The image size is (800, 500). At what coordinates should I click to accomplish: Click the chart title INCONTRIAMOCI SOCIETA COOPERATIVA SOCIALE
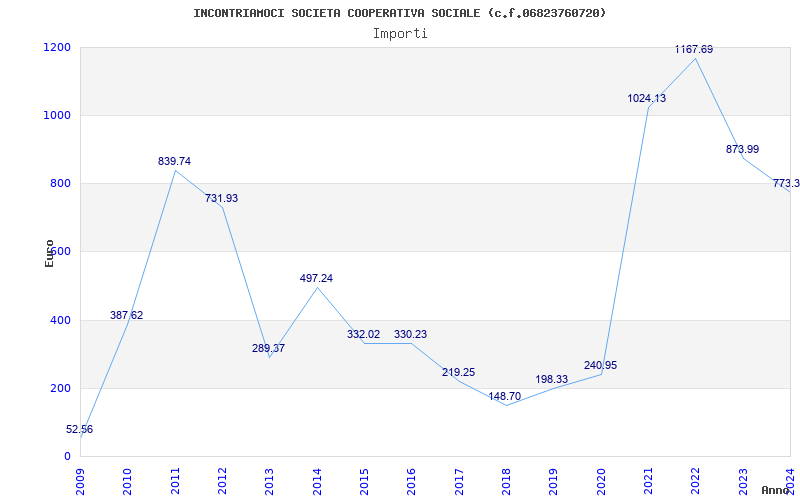pos(399,13)
